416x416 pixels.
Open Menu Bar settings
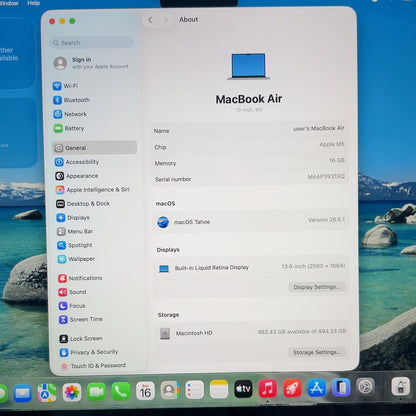point(75,231)
